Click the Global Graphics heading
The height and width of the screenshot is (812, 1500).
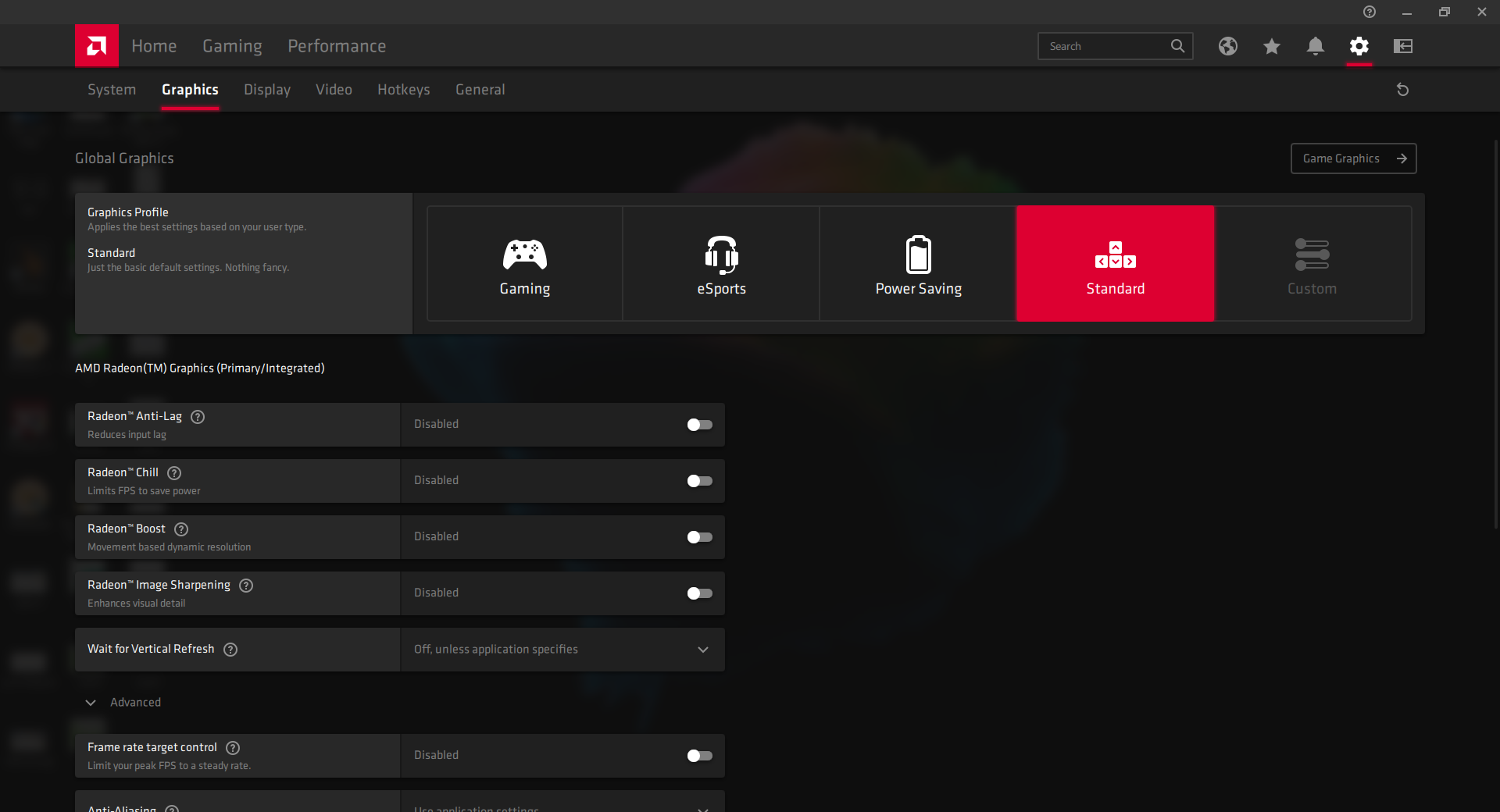[x=124, y=158]
